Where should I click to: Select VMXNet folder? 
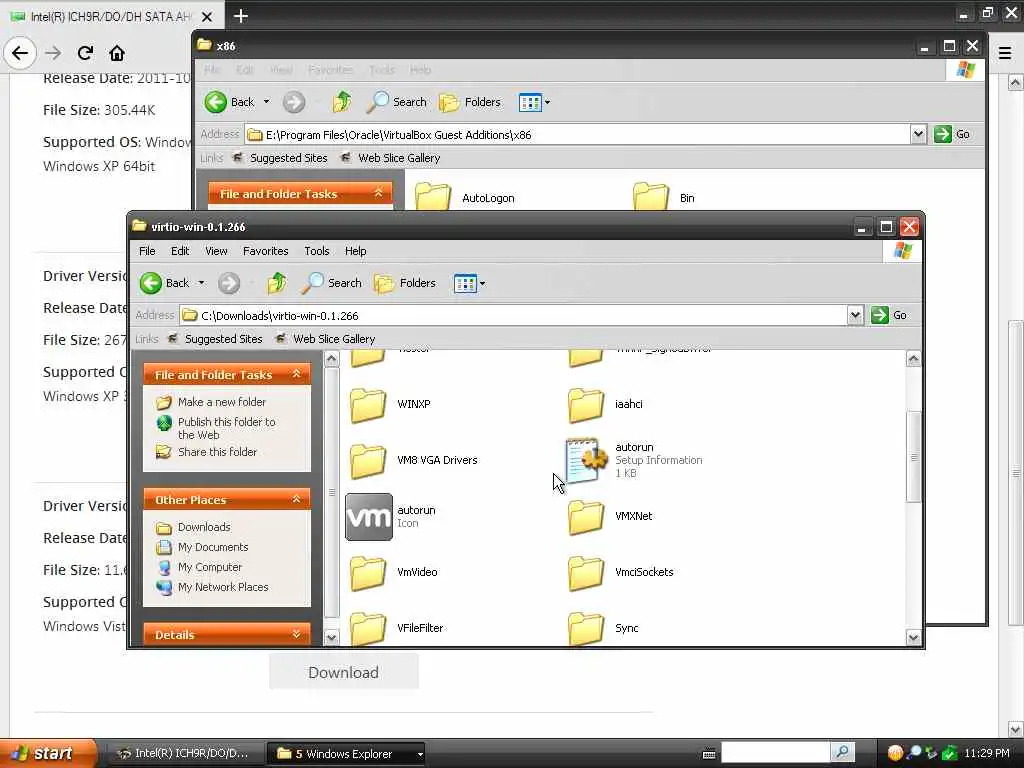point(609,517)
